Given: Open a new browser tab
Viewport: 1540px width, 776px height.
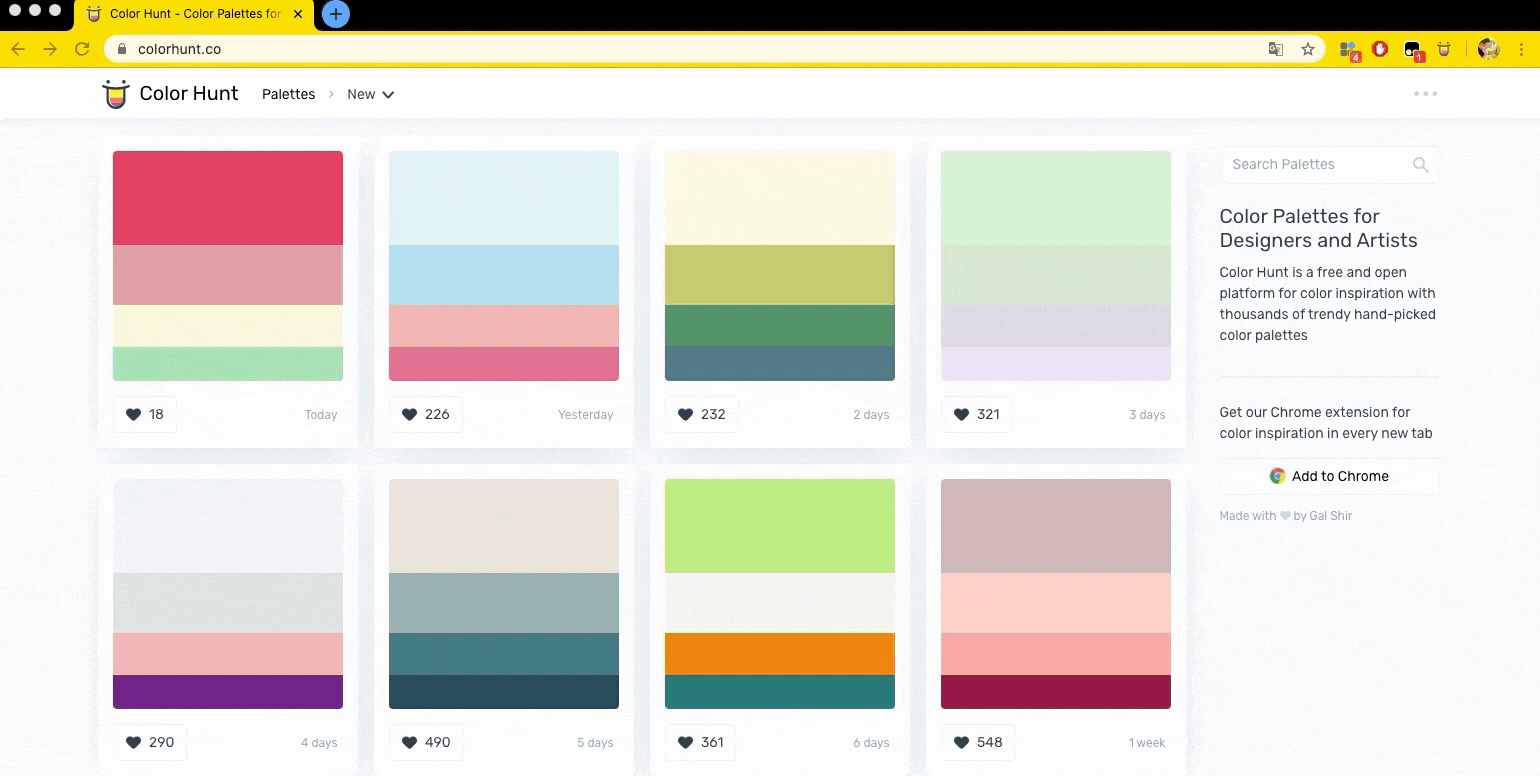Looking at the screenshot, I should (x=336, y=14).
